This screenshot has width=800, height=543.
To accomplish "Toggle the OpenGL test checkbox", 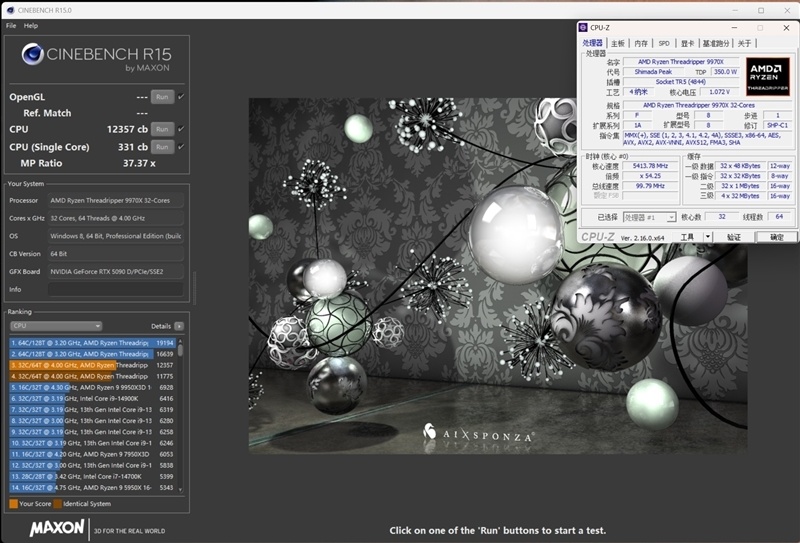I will click(181, 97).
